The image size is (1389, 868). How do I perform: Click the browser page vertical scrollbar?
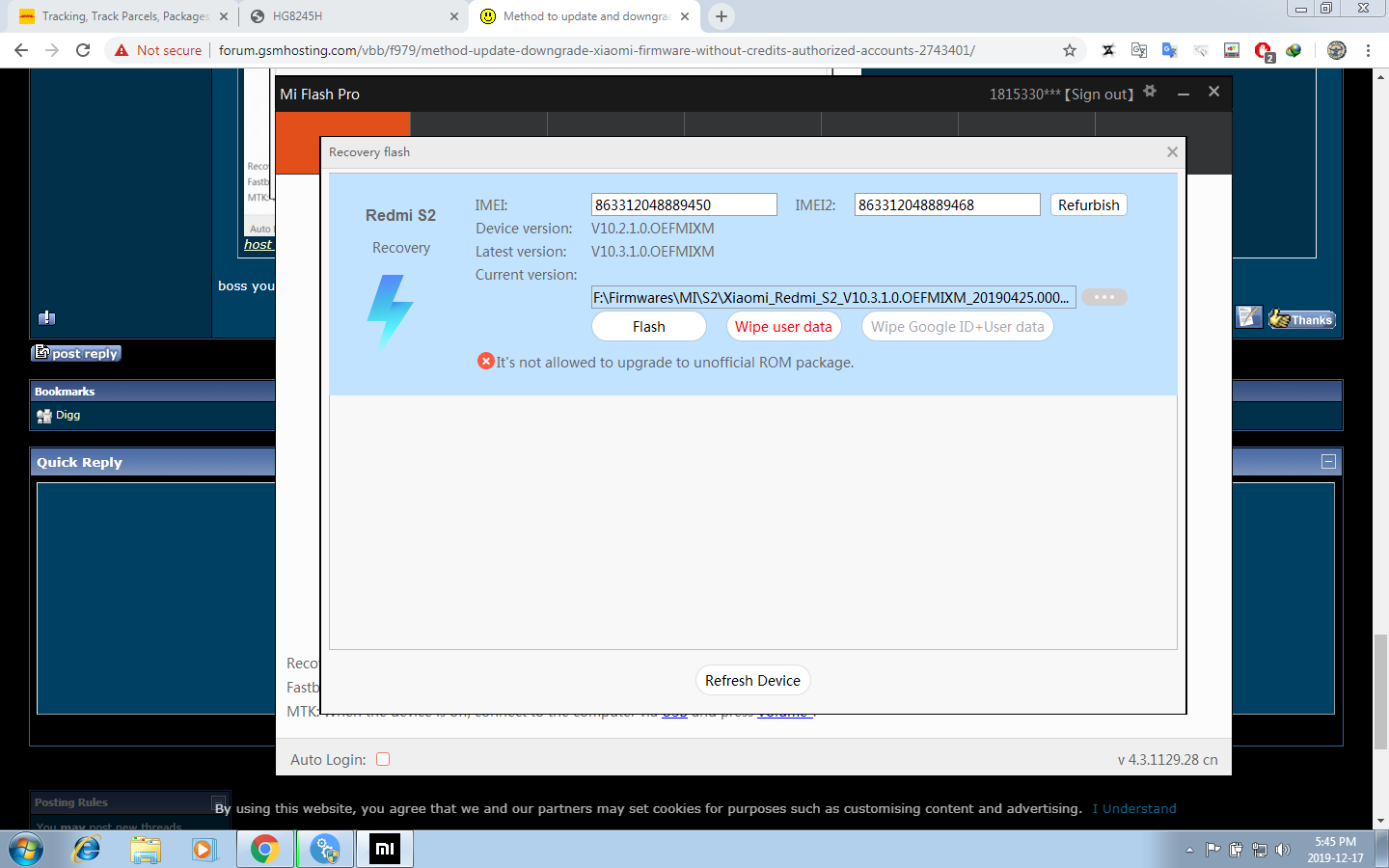point(1380,692)
